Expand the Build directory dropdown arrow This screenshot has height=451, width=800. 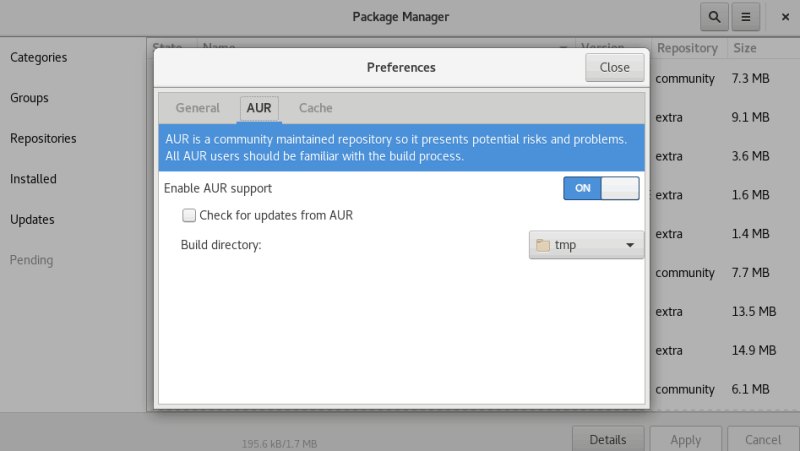point(630,245)
